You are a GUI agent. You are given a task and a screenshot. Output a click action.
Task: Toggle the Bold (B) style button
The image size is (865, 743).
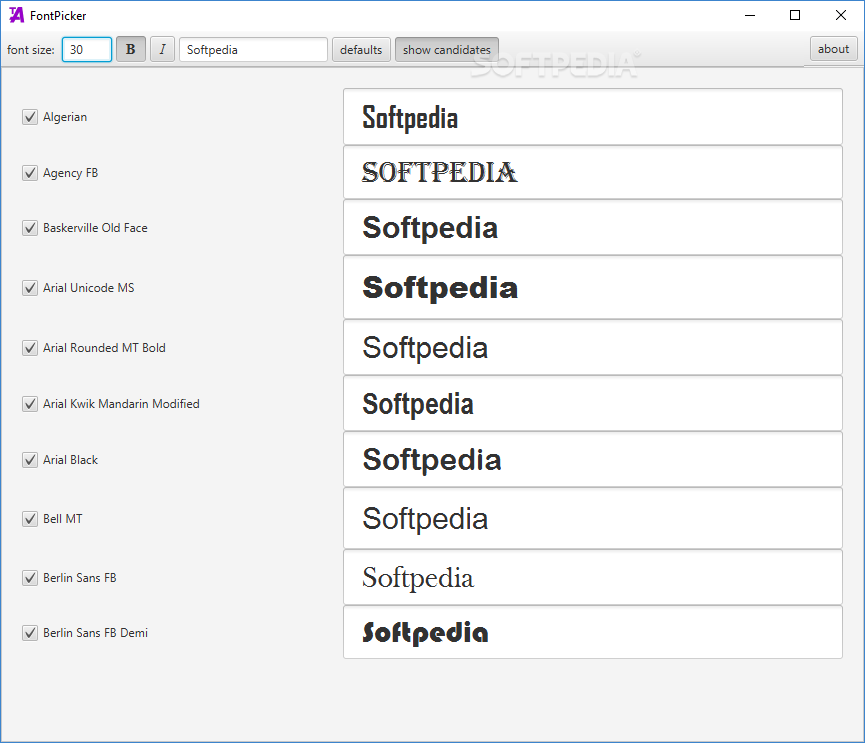tap(131, 49)
